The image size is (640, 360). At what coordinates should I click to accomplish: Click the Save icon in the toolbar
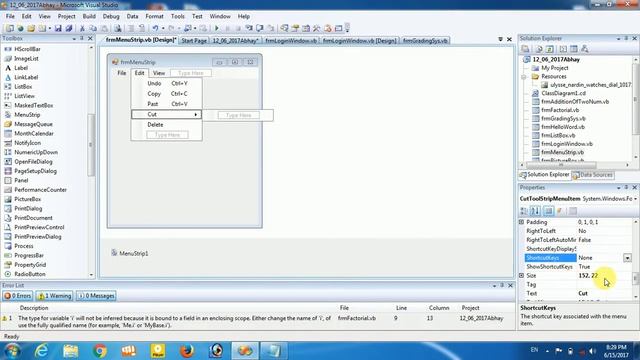click(58, 28)
